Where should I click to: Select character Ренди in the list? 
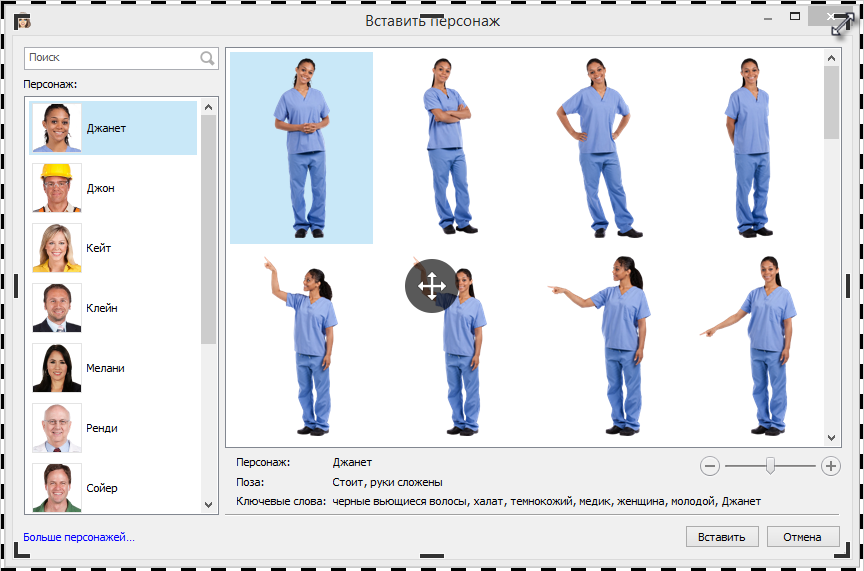[x=113, y=428]
